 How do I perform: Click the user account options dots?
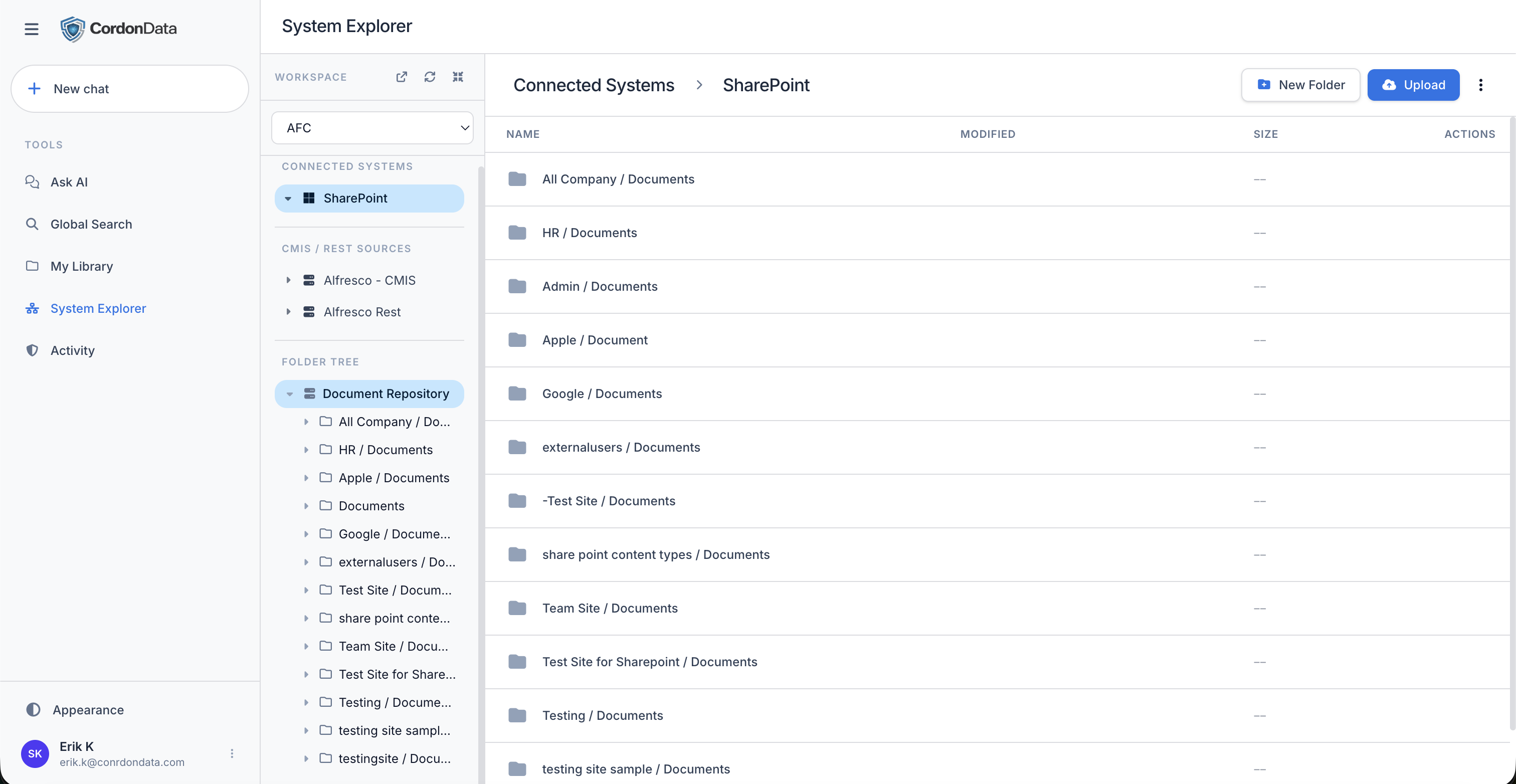click(x=232, y=753)
